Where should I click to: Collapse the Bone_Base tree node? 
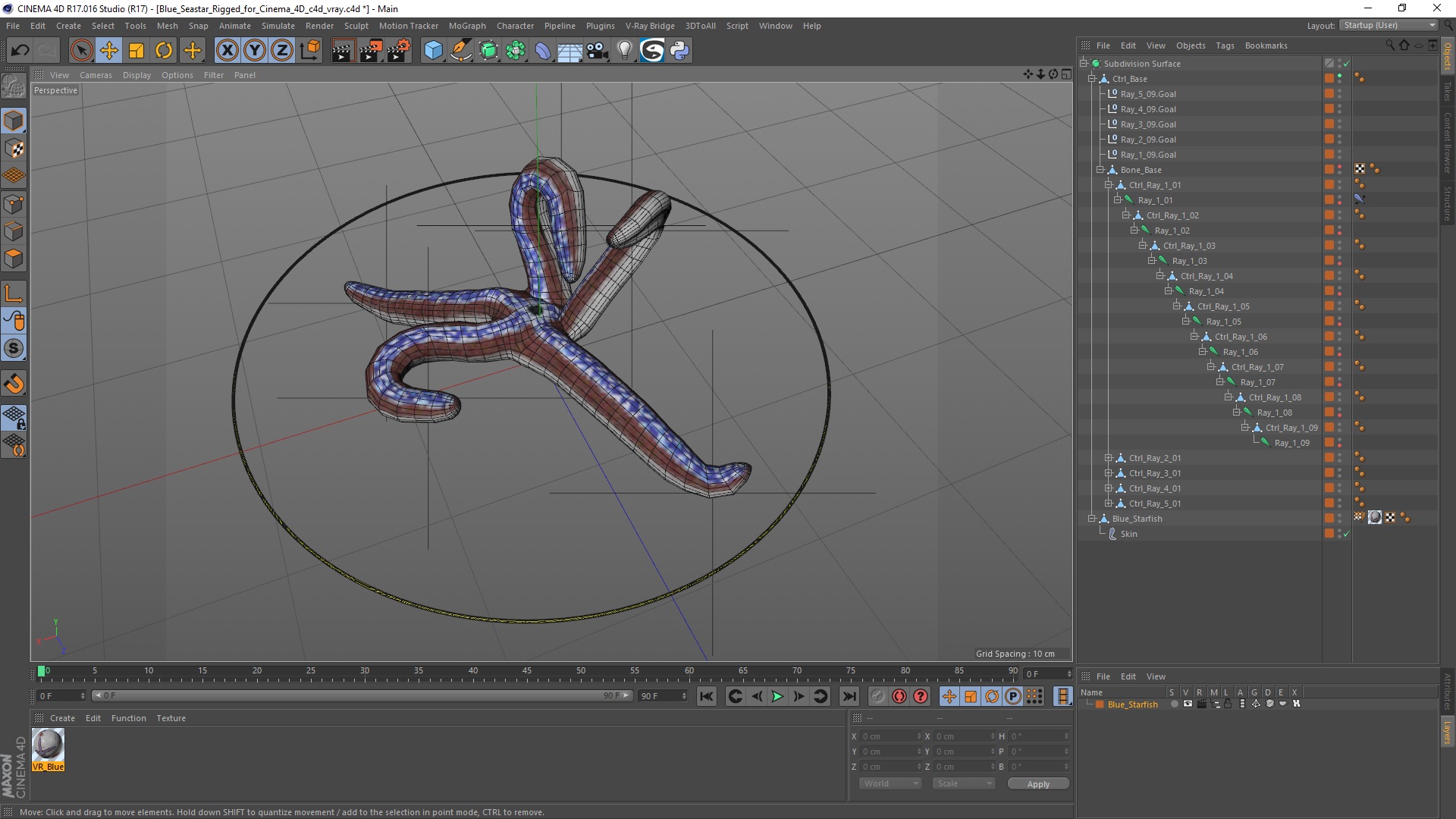1100,169
